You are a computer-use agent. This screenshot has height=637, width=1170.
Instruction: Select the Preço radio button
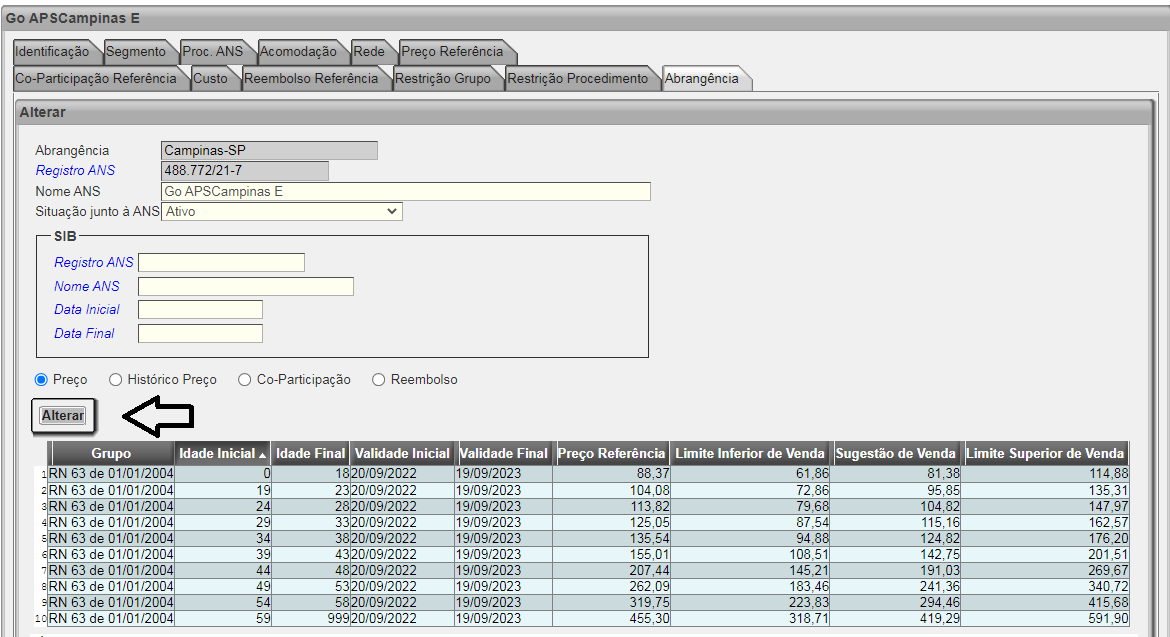pyautogui.click(x=42, y=380)
